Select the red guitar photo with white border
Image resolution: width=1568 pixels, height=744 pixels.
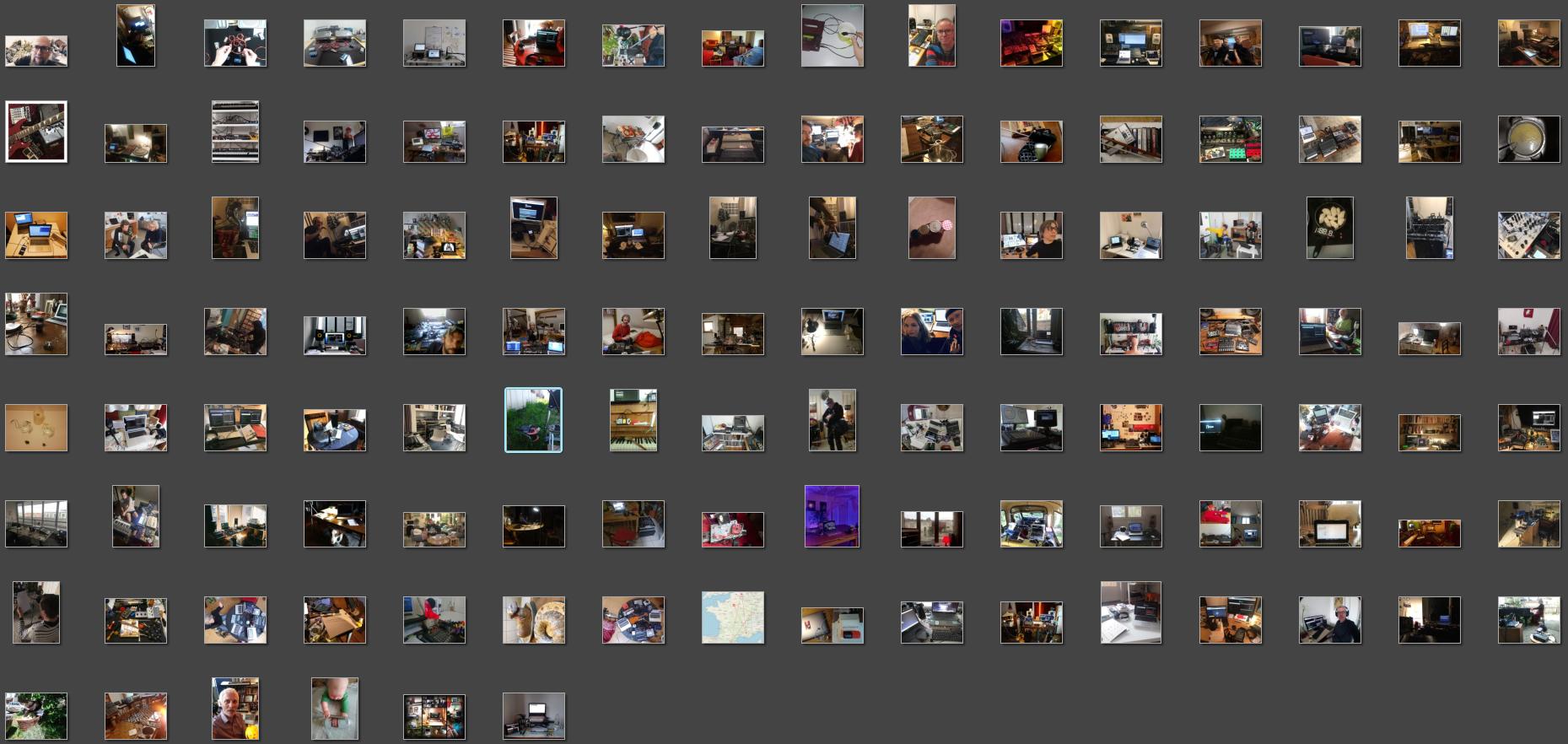[x=36, y=132]
